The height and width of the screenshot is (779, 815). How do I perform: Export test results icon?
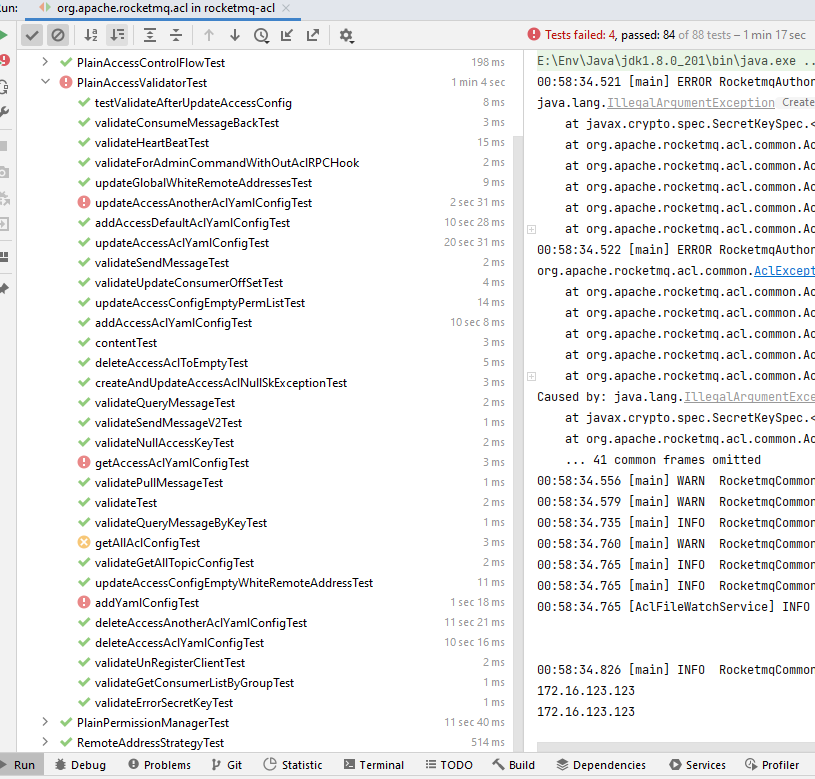[x=313, y=35]
